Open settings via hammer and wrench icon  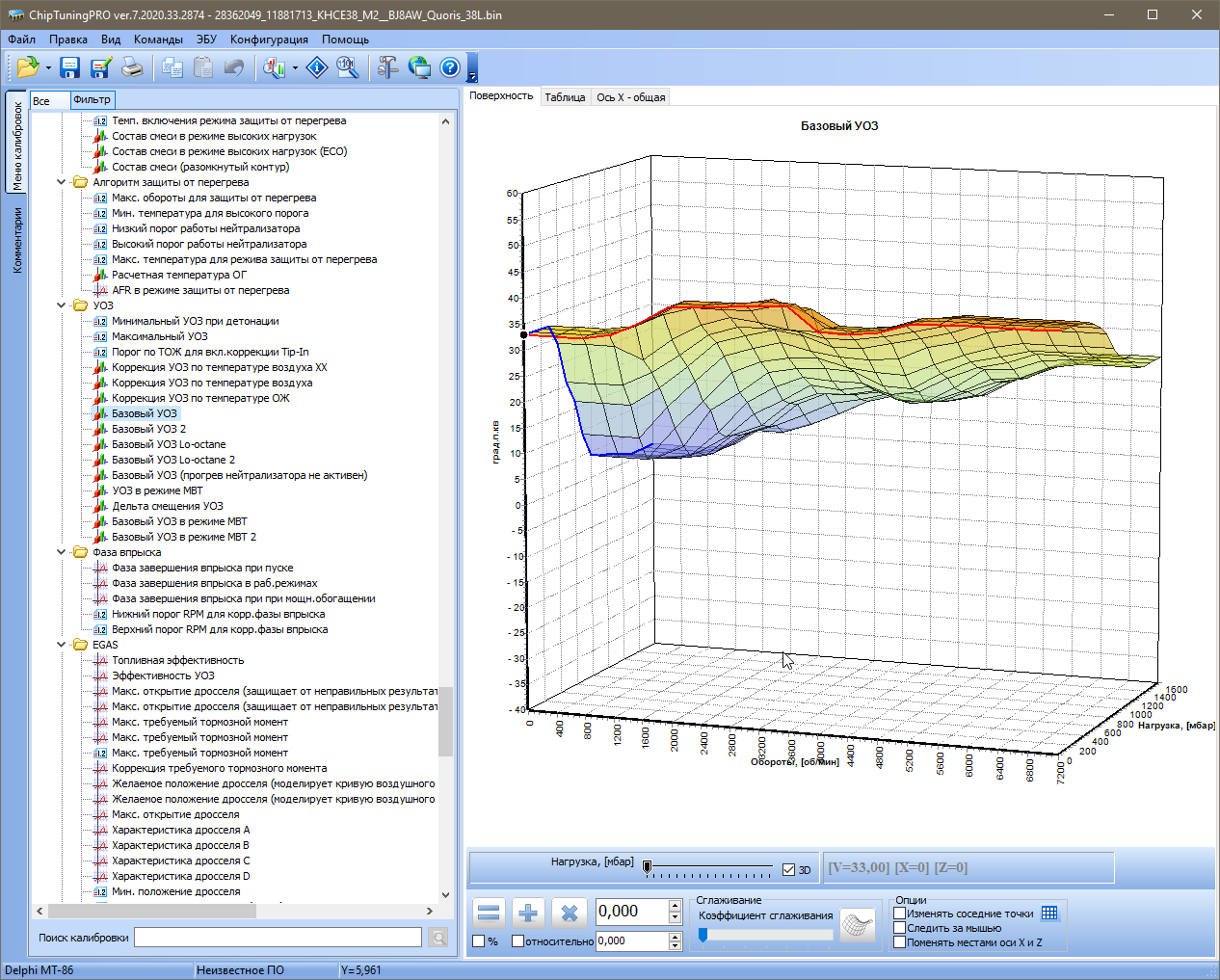pyautogui.click(x=387, y=67)
